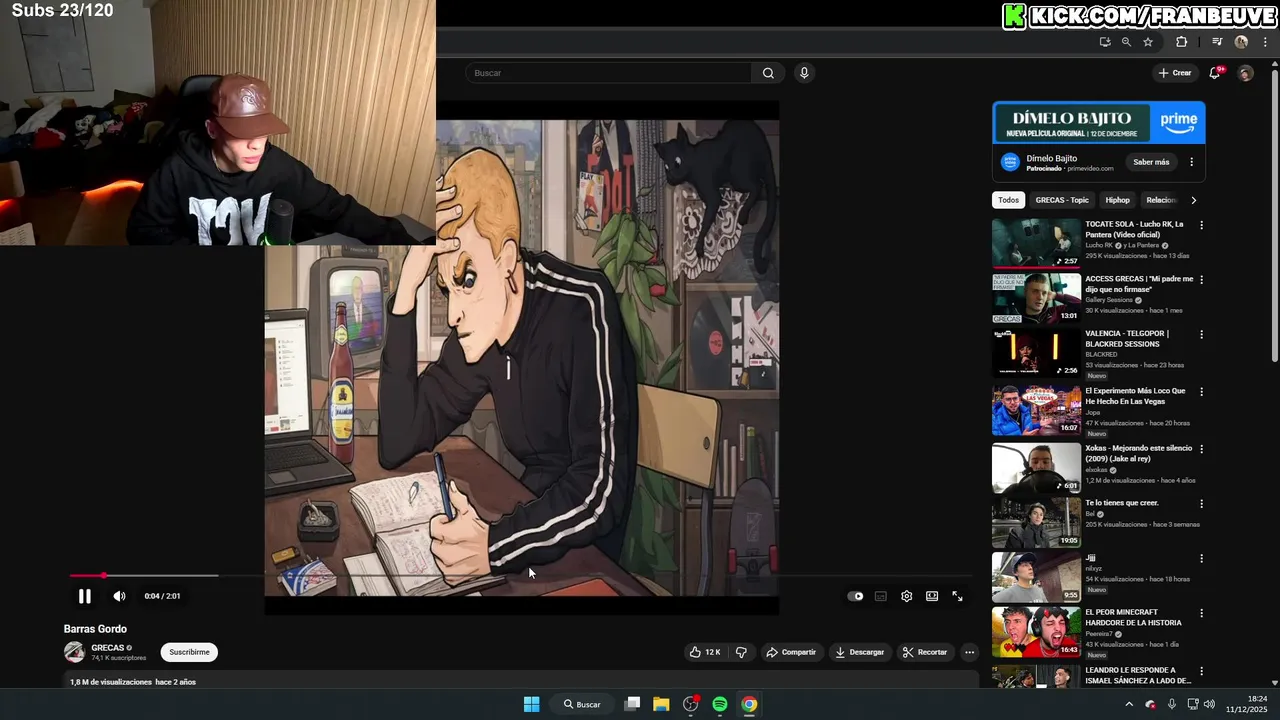1280x720 pixels.
Task: Open the Crear create button
Action: click(x=1175, y=73)
